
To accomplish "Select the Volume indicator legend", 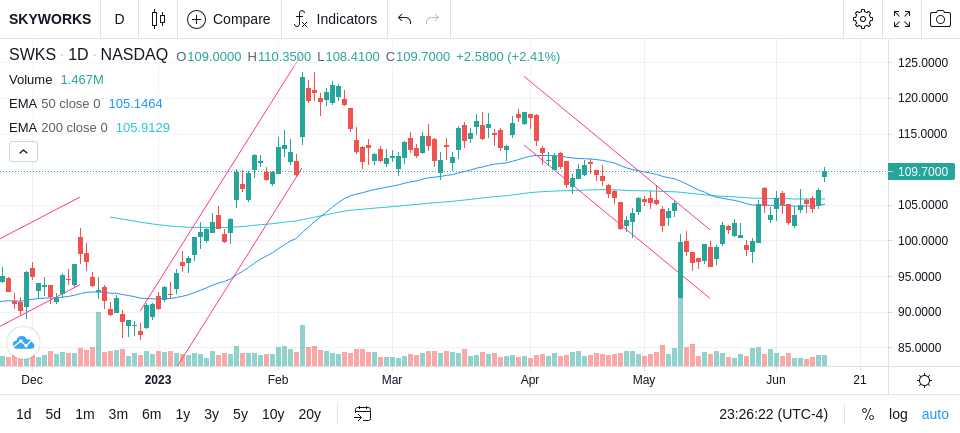I will 31,80.
